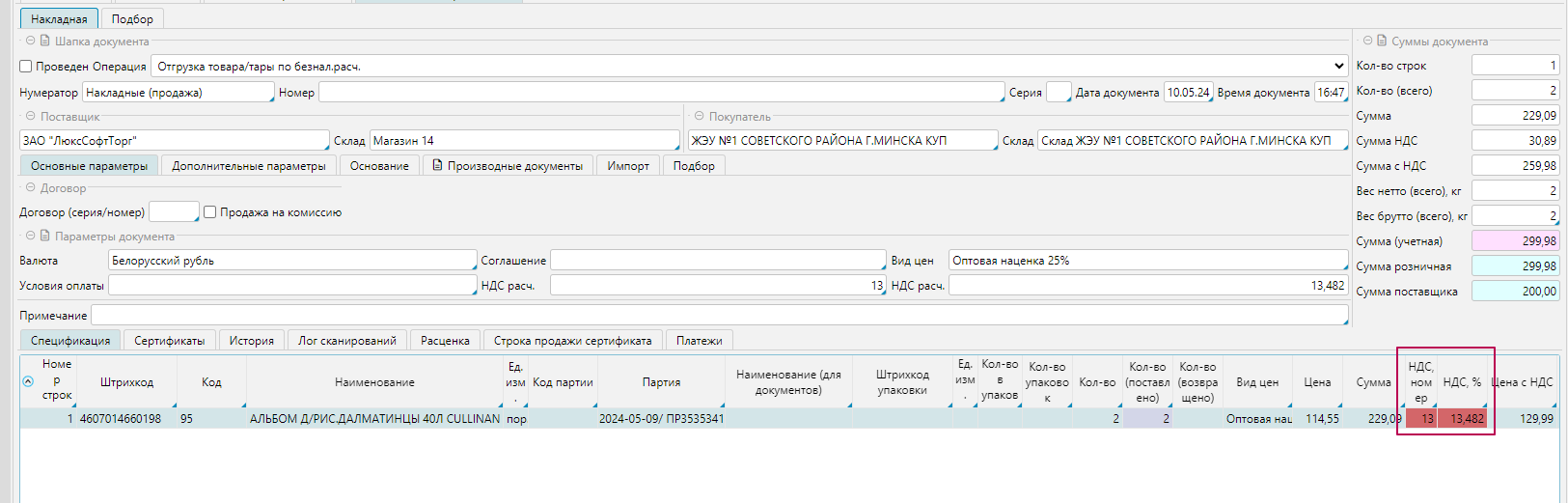The height and width of the screenshot is (503, 1568).
Task: Toggle the Проведен checkbox
Action: click(26, 67)
